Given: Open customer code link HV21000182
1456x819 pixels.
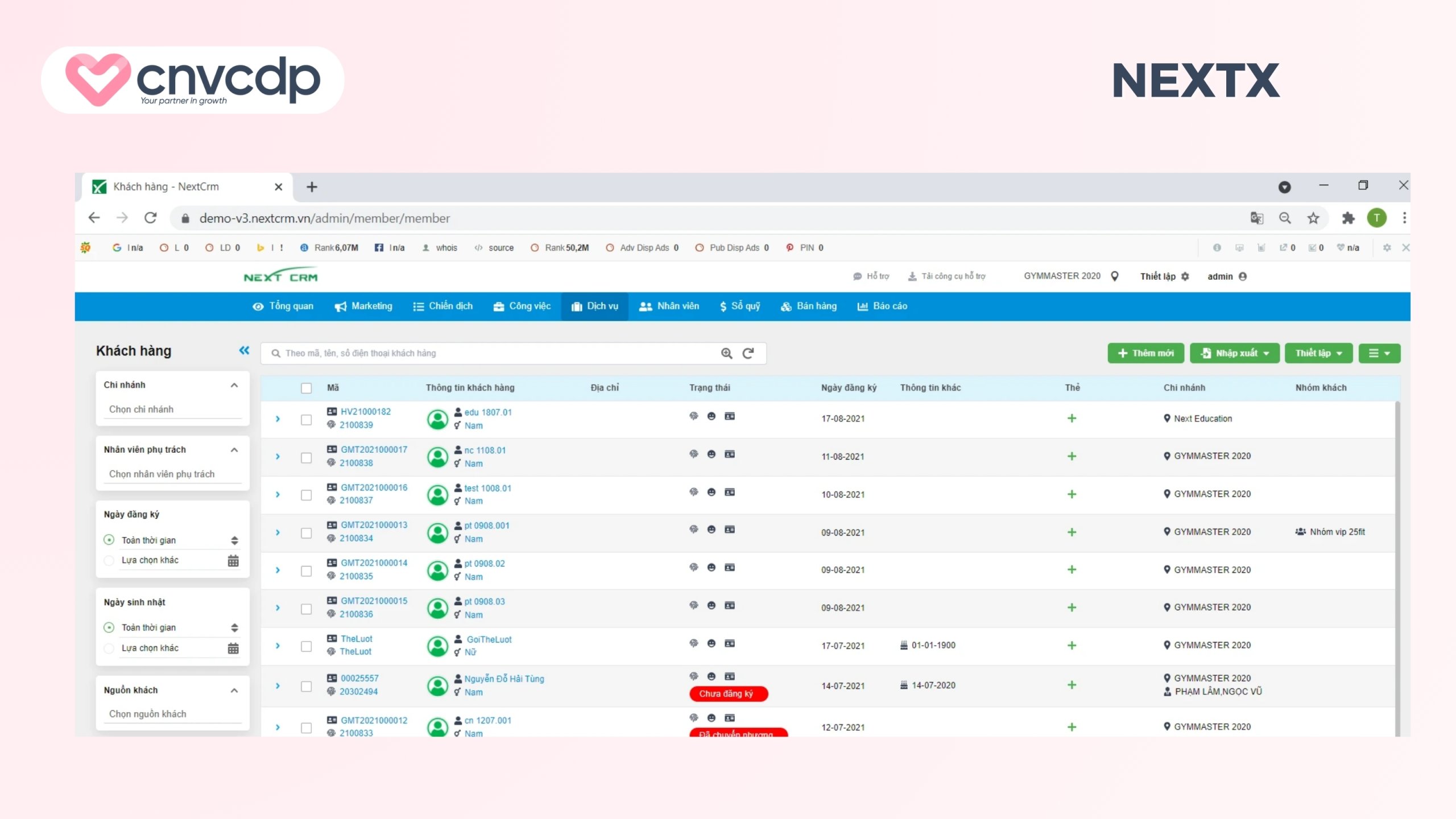Looking at the screenshot, I should click(367, 412).
